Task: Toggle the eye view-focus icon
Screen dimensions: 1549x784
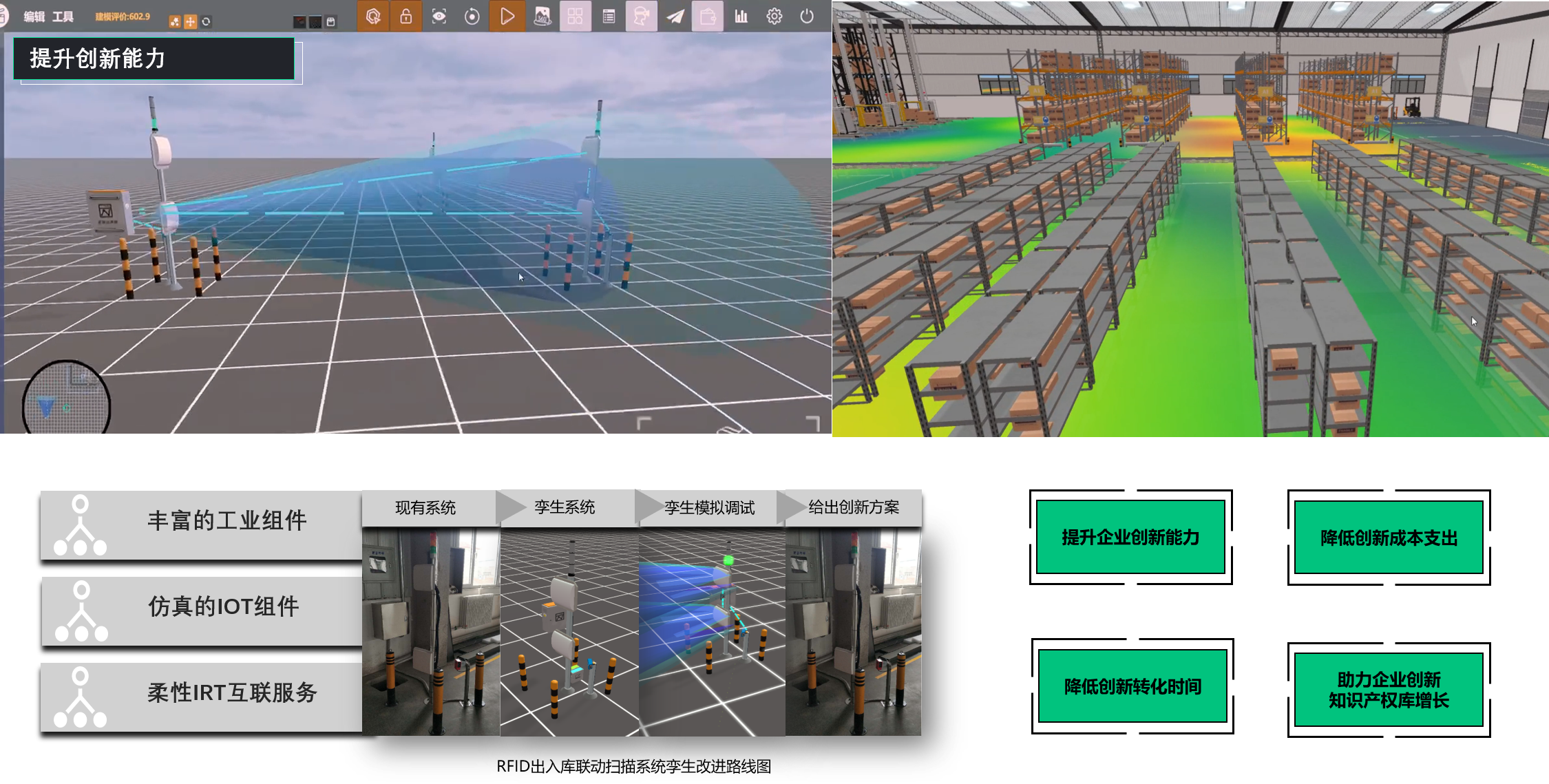Action: pos(439,17)
